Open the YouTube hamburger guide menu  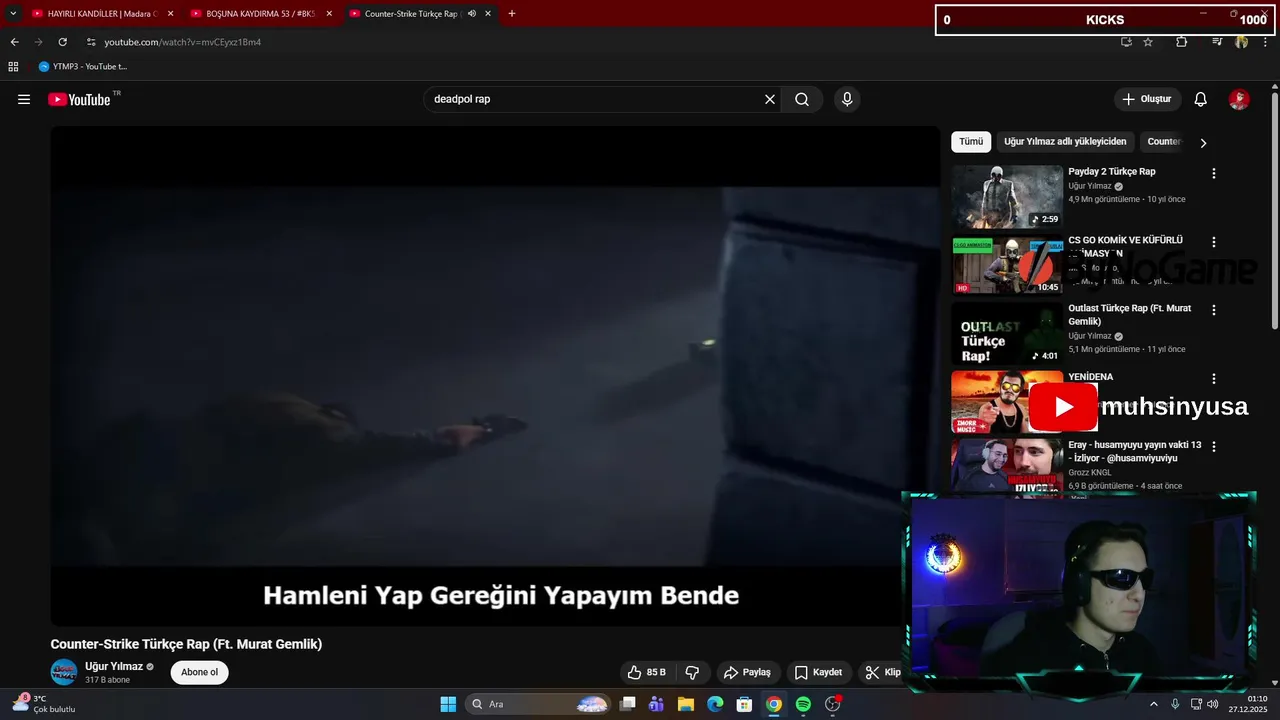click(x=24, y=99)
